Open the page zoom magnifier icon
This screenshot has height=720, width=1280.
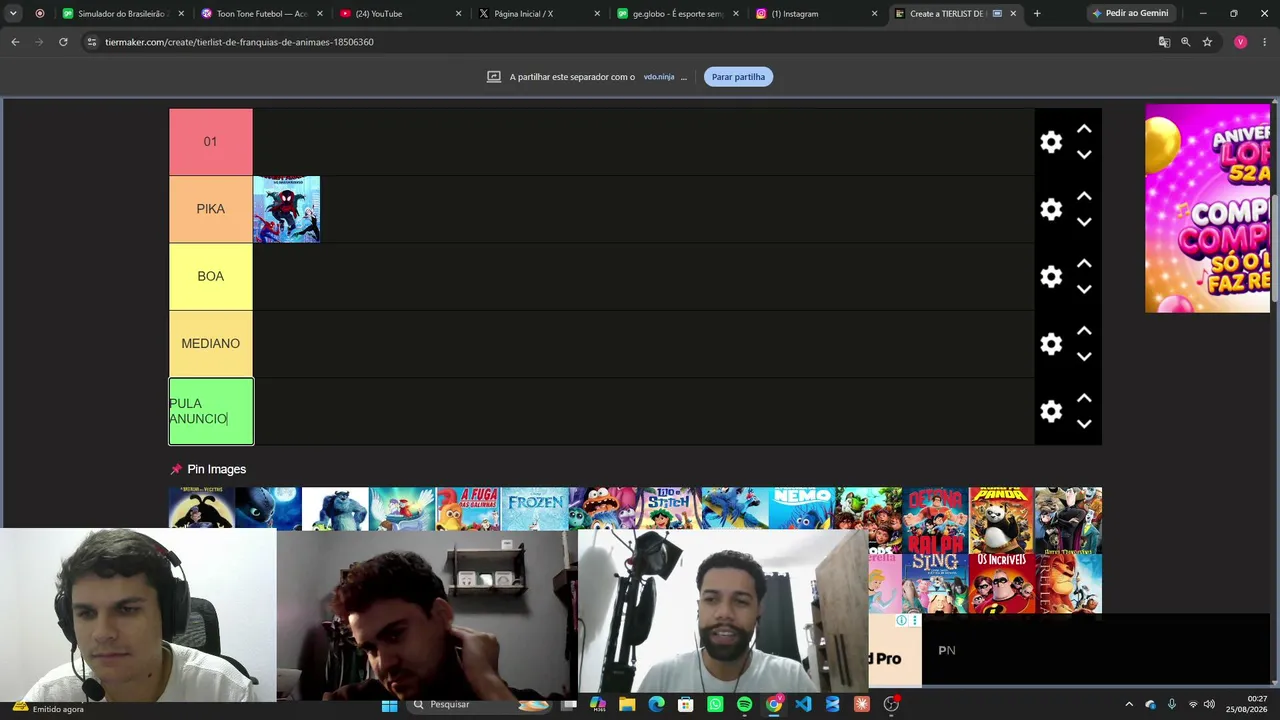(x=1185, y=42)
